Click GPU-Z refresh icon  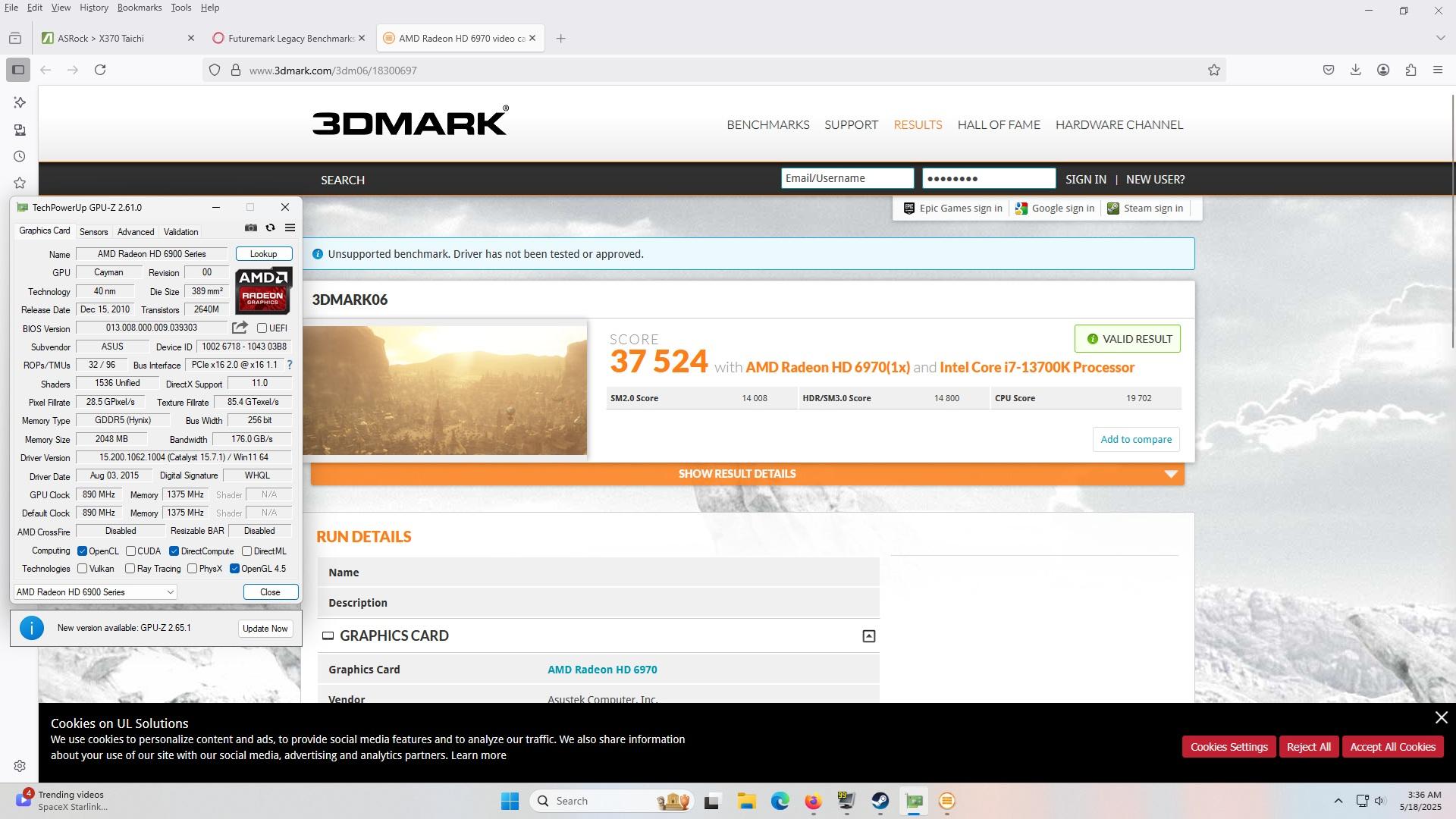click(270, 227)
